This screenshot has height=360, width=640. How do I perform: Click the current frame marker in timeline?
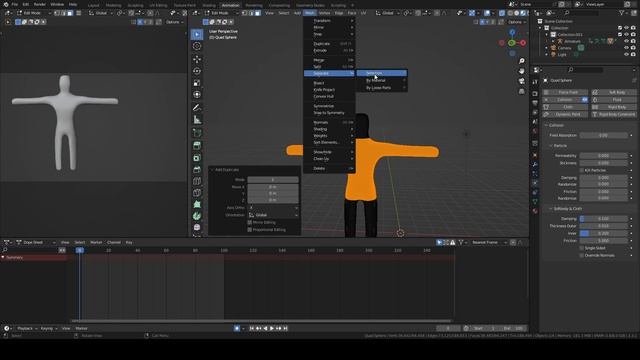click(x=80, y=250)
